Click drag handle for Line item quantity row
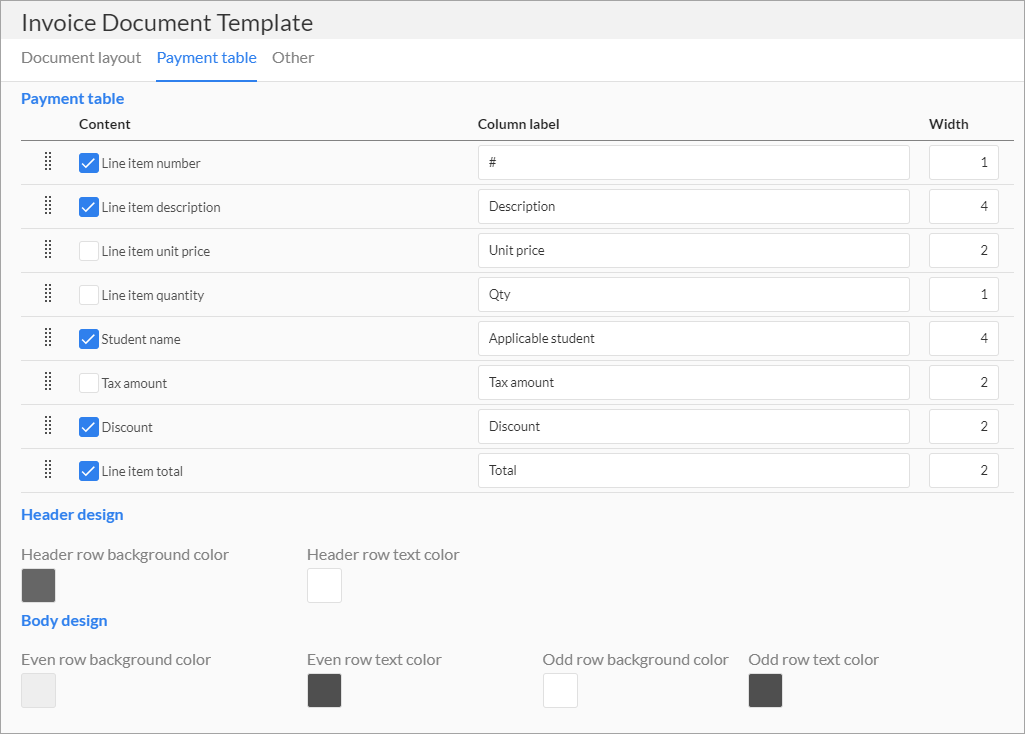The height and width of the screenshot is (734, 1025). 48,293
